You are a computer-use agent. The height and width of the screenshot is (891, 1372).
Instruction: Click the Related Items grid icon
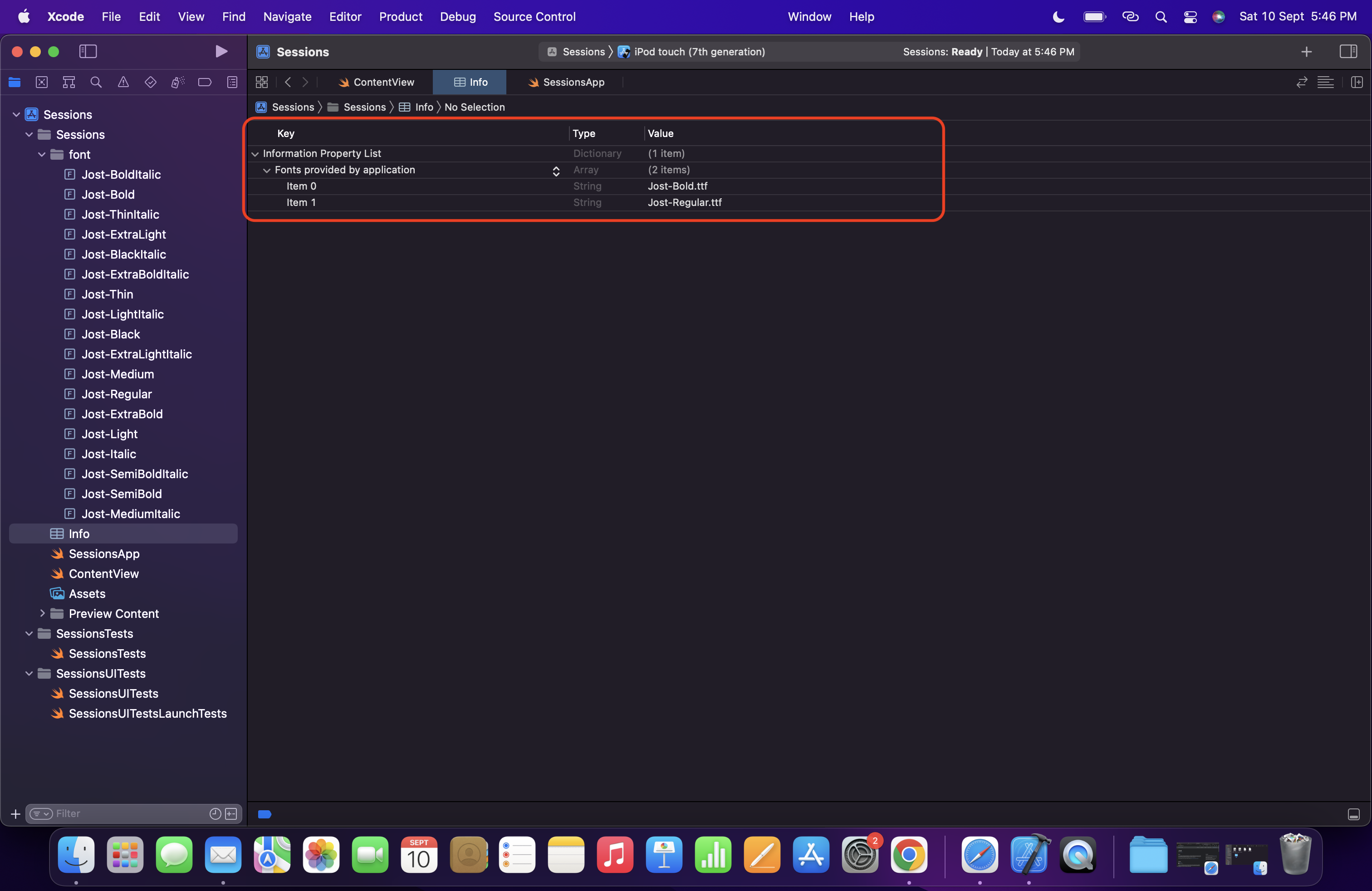pyautogui.click(x=262, y=83)
